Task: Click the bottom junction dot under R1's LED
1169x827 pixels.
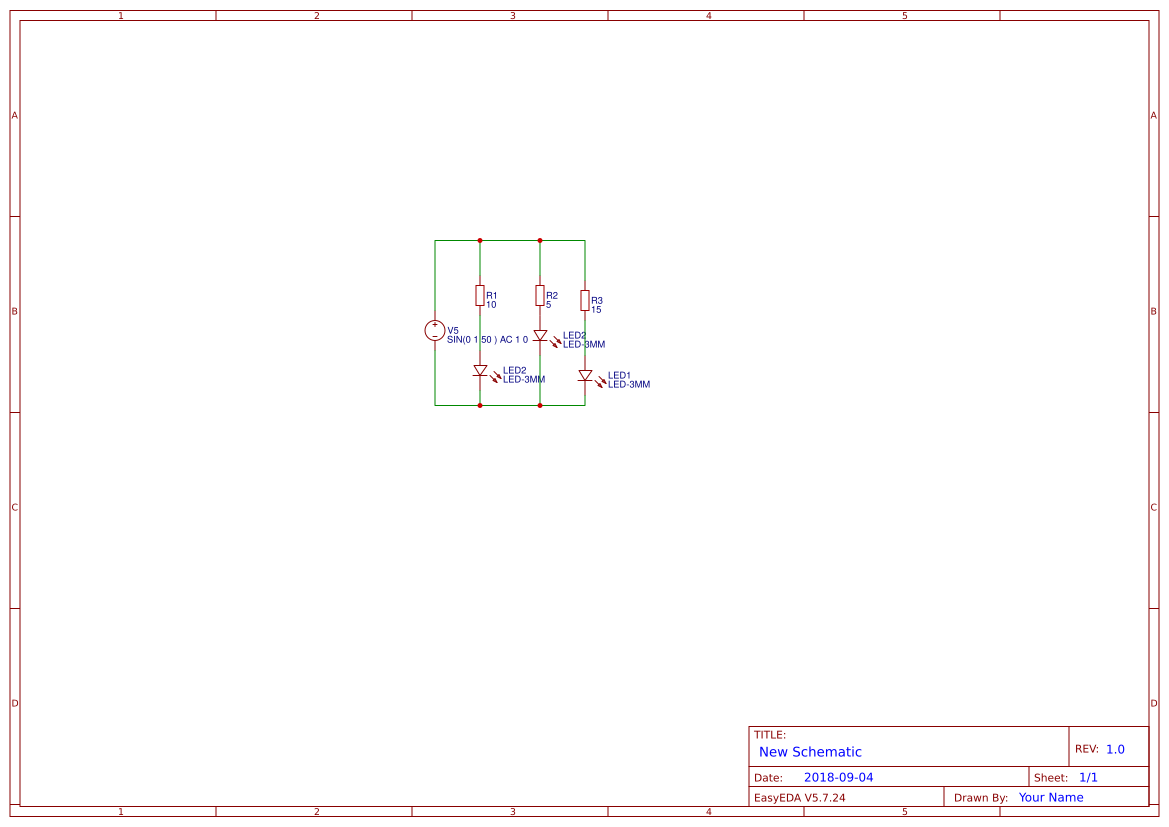Action: pos(480,406)
